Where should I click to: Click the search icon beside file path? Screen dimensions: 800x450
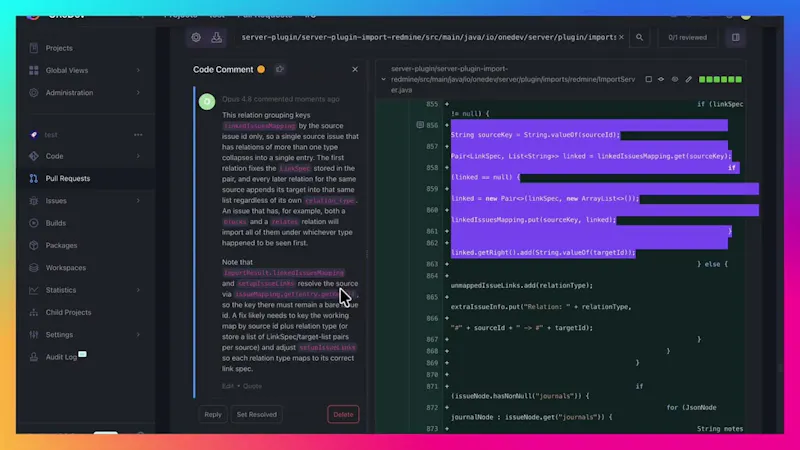coord(639,37)
